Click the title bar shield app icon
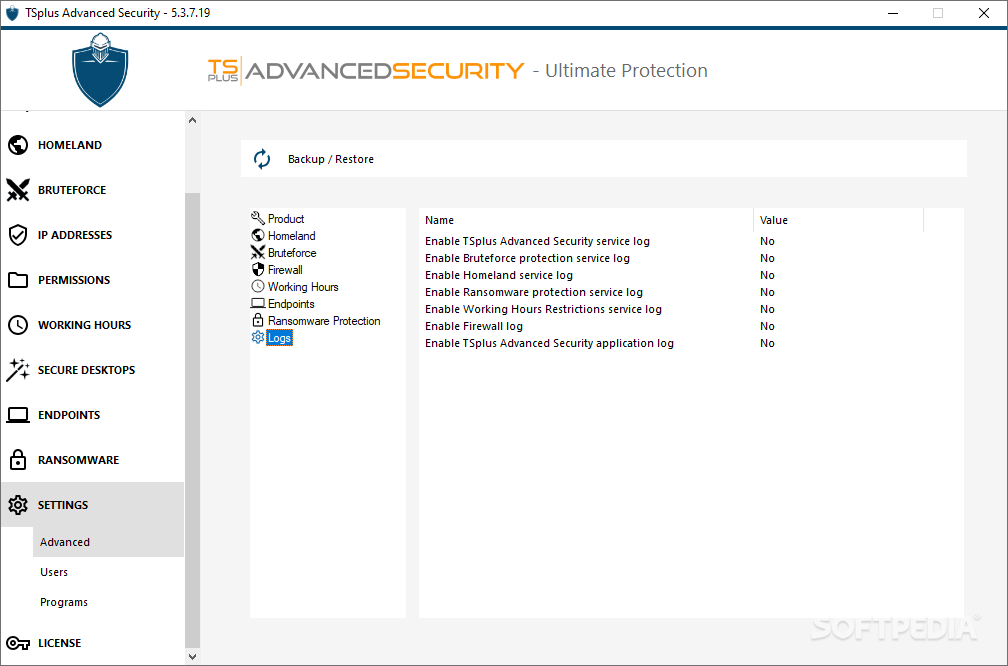The image size is (1008, 666). (12, 13)
